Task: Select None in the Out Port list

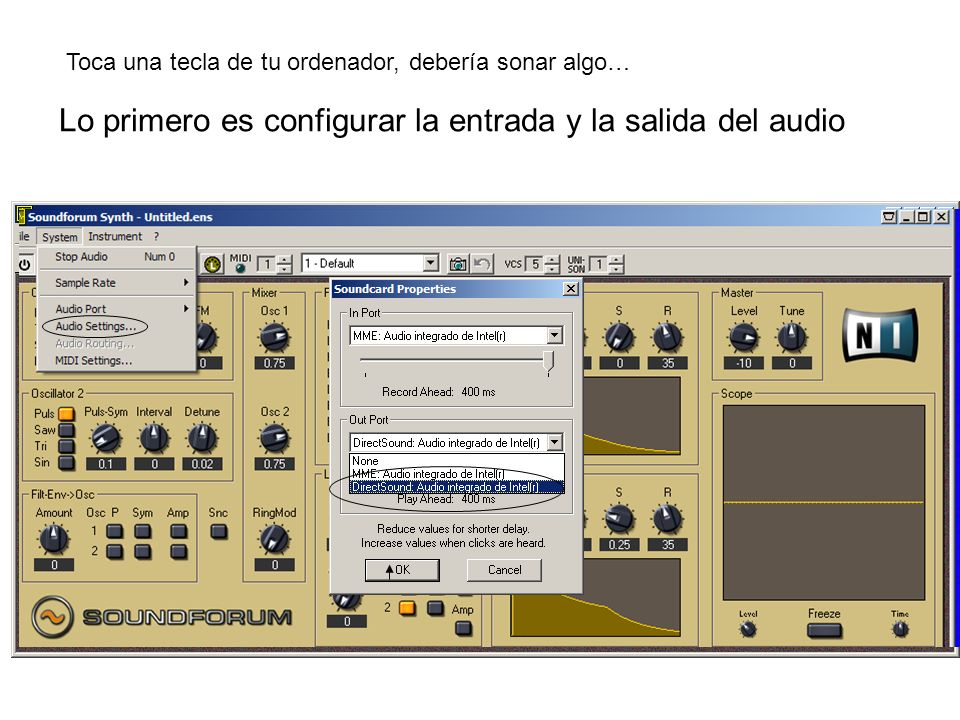Action: [457, 460]
